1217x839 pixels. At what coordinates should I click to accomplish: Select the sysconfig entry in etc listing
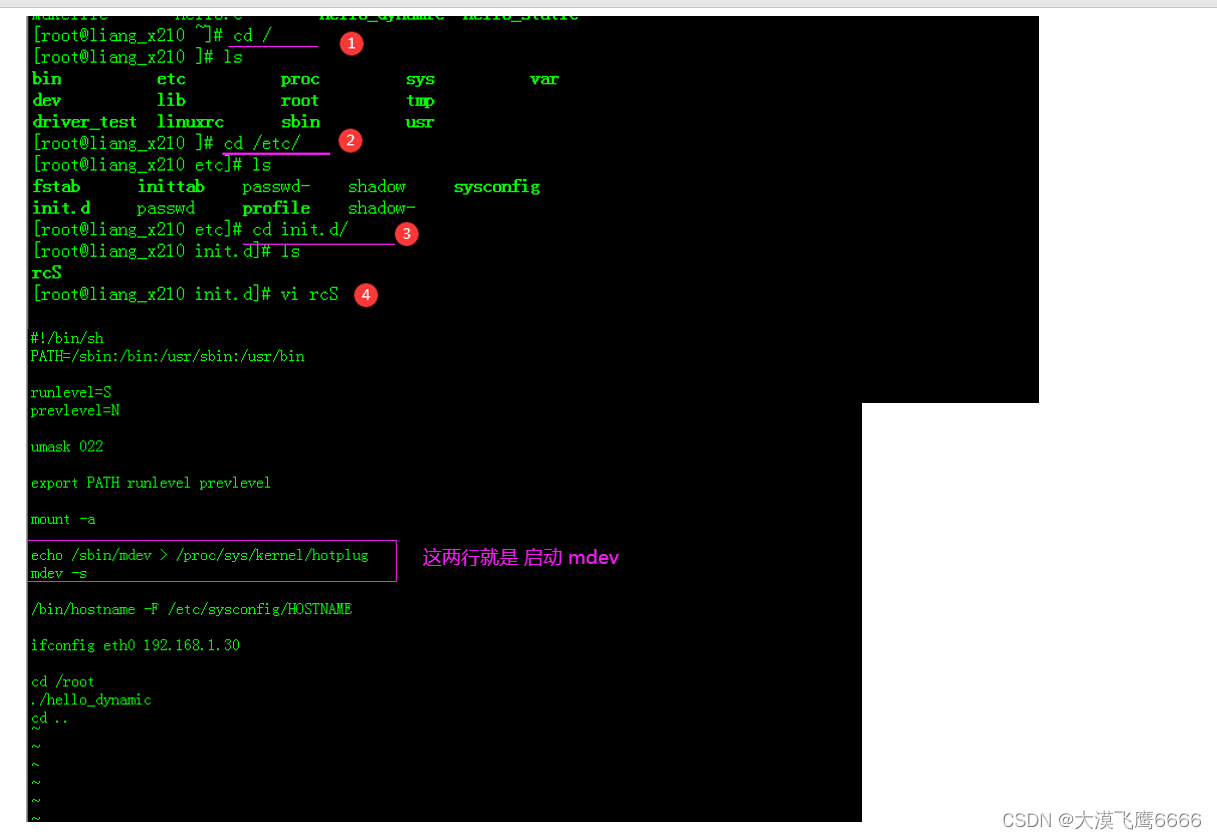496,186
